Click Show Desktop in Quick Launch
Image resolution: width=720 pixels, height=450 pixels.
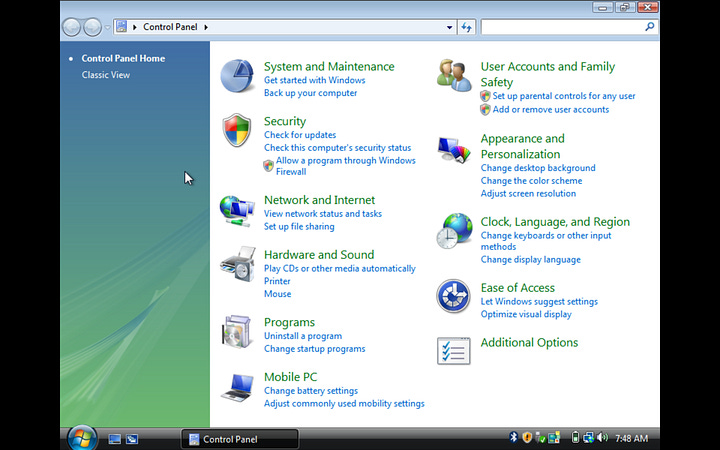(114, 439)
